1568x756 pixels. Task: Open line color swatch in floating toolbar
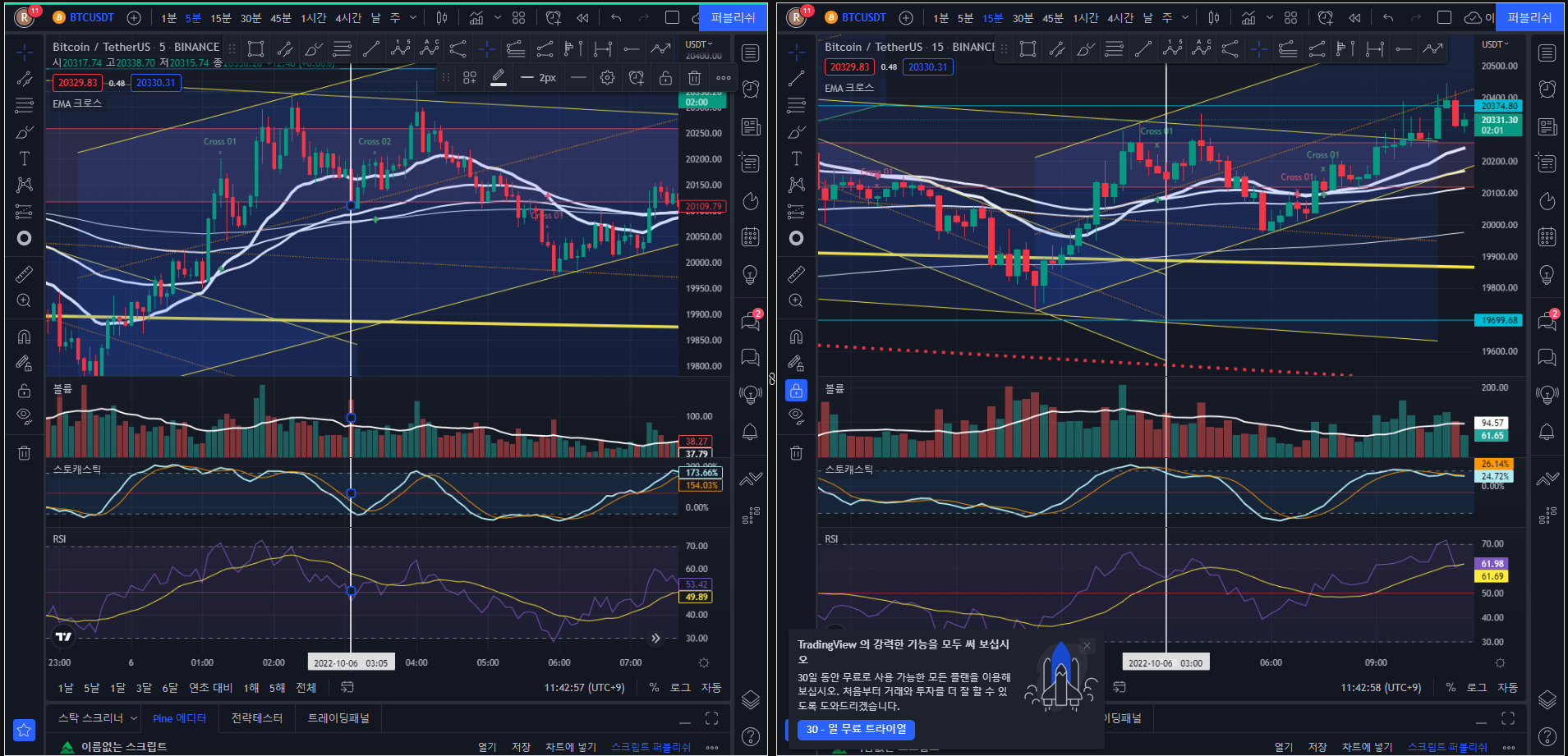(x=499, y=78)
